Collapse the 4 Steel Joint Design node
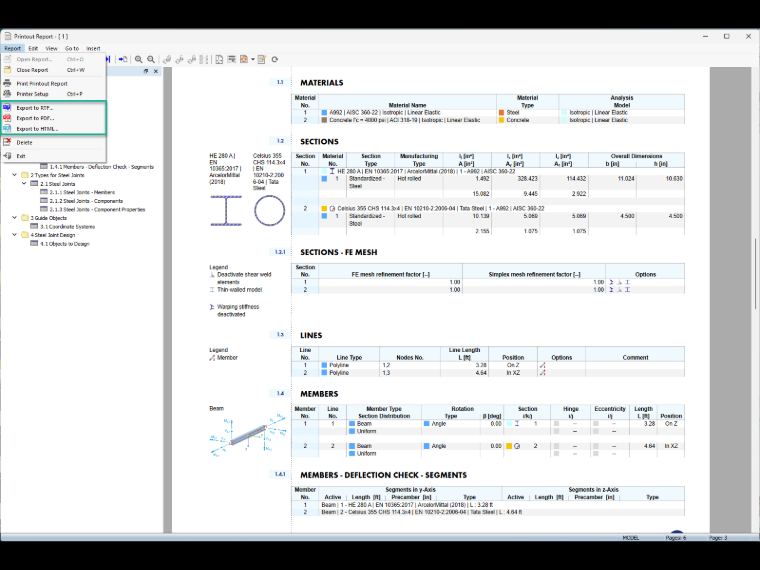 (15, 235)
